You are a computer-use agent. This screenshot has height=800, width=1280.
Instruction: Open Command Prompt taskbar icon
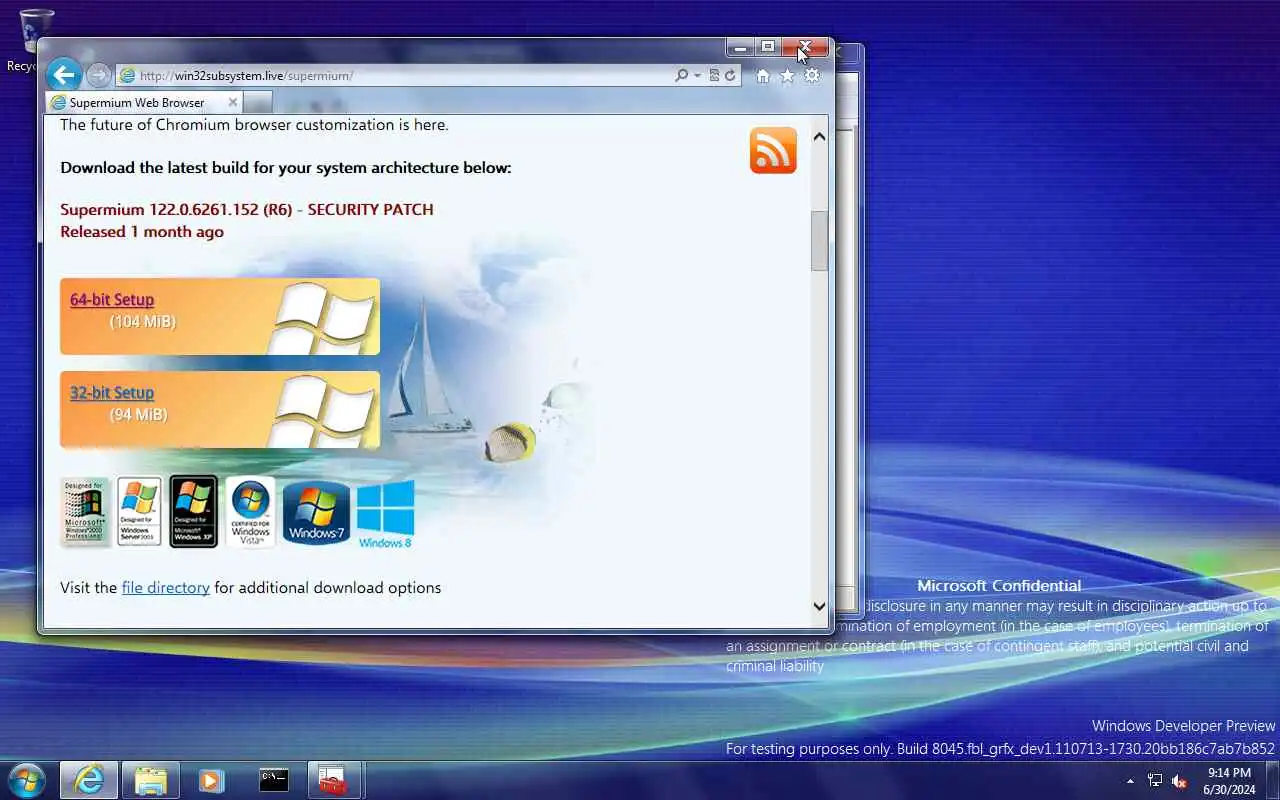pos(274,780)
